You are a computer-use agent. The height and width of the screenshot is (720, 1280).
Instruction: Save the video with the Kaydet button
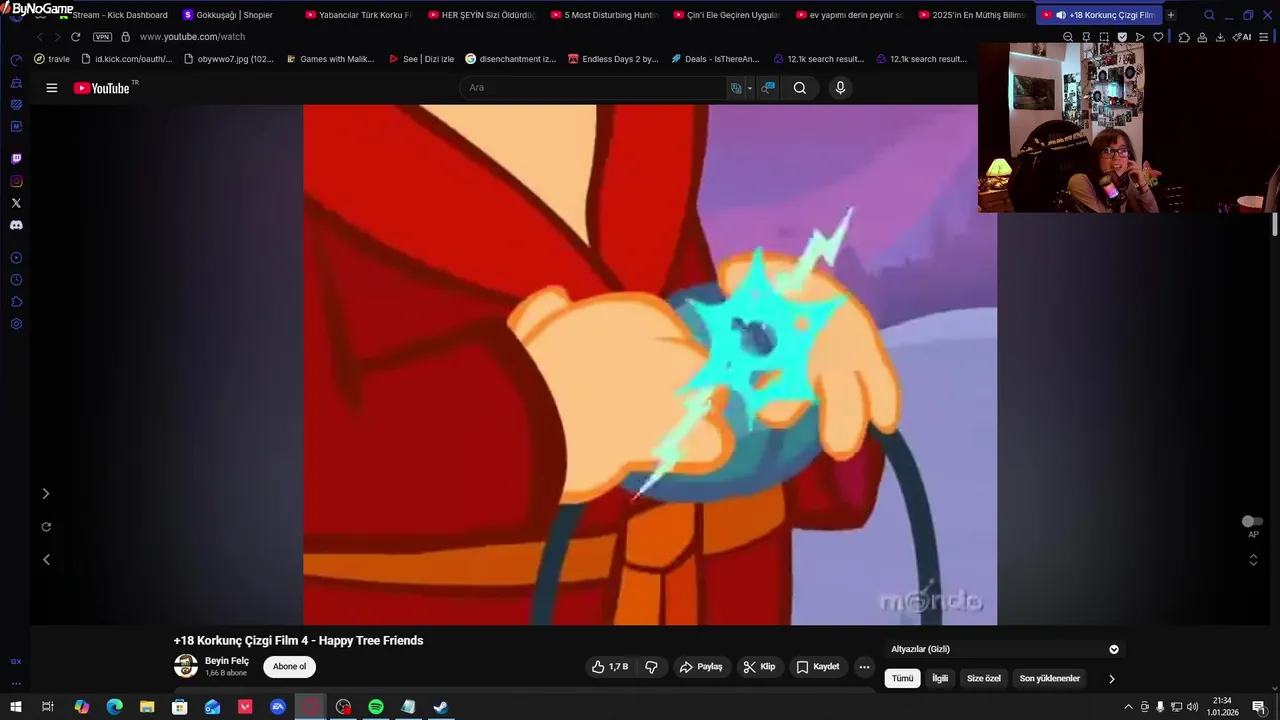818,667
